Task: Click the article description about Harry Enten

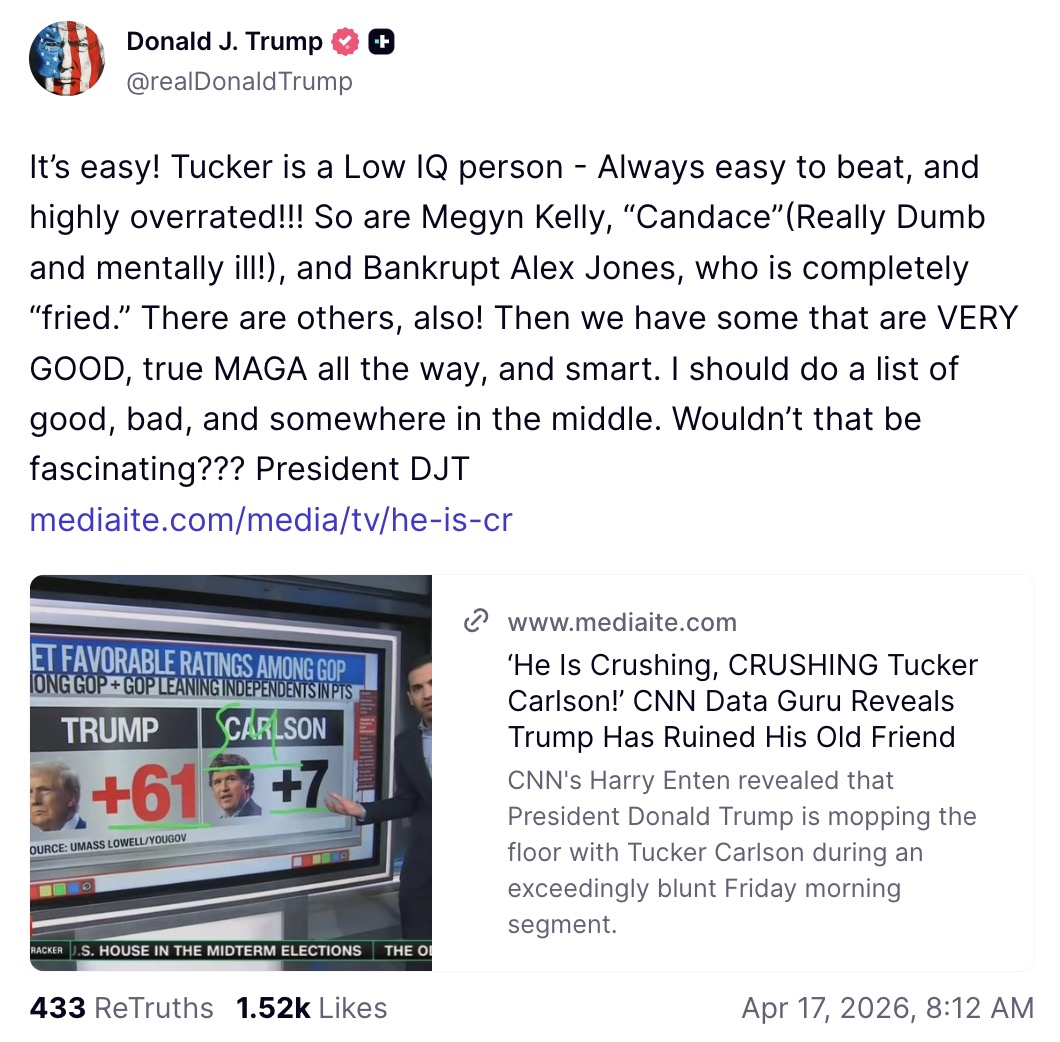Action: tap(741, 852)
